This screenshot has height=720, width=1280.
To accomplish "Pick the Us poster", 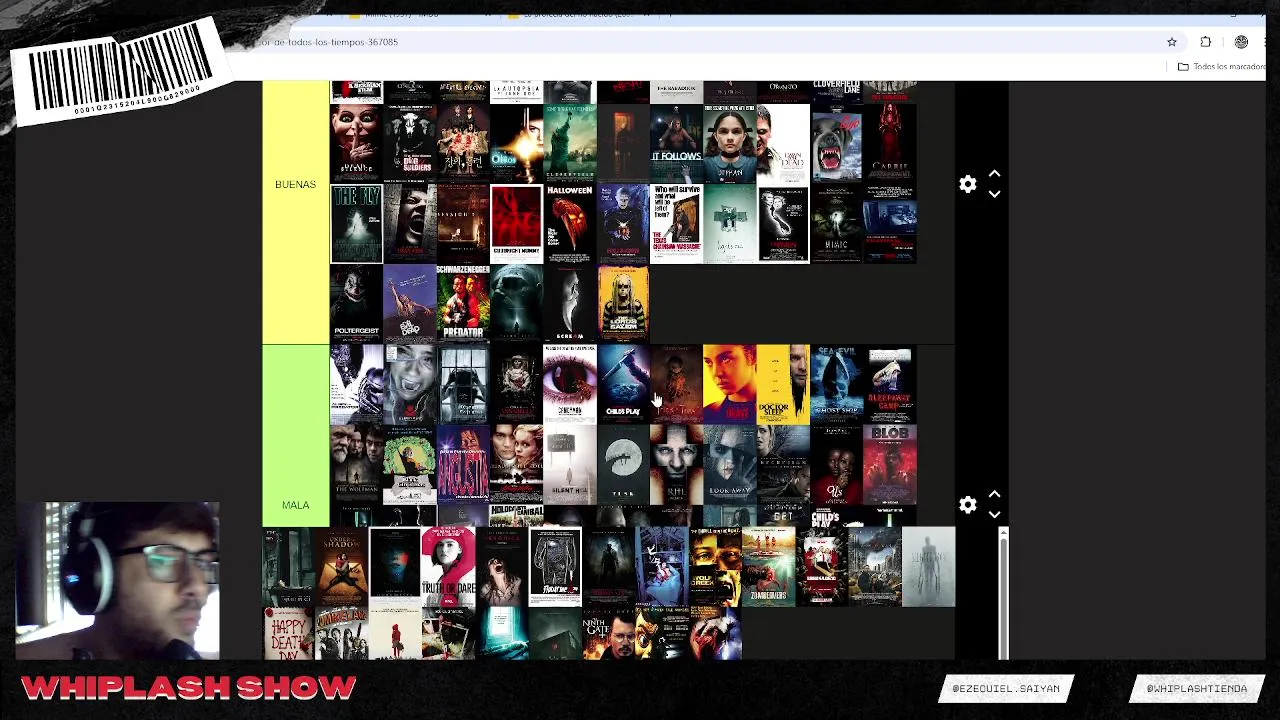I will pyautogui.click(x=836, y=464).
